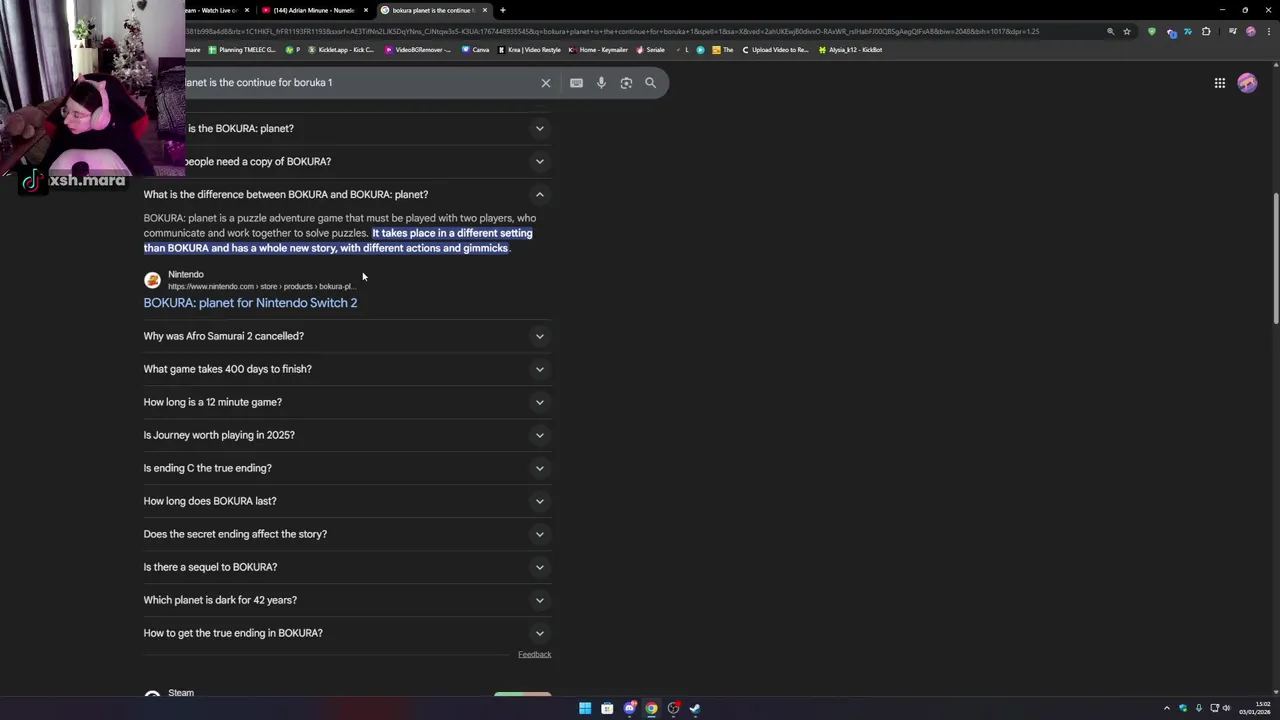
Task: Open the Krea Video Restyle bookmark
Action: click(x=530, y=50)
